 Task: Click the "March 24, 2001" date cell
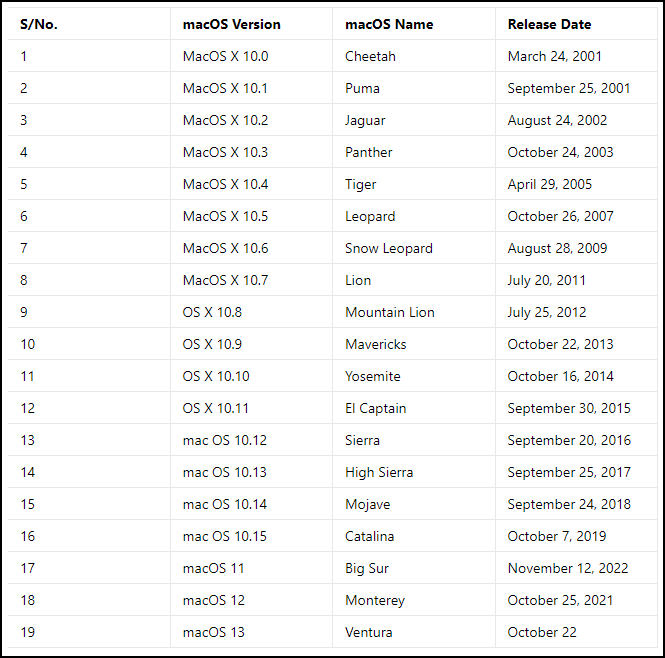pyautogui.click(x=555, y=56)
